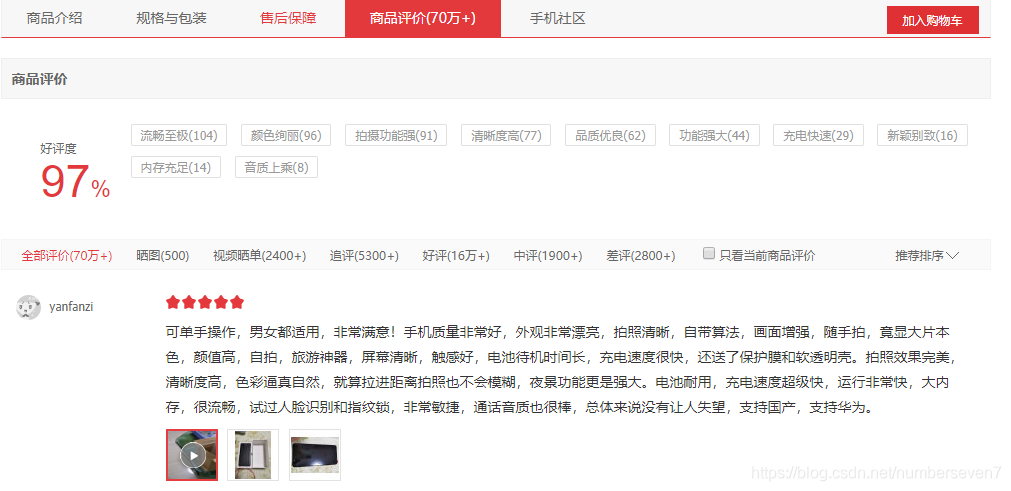
Task: Show 全部评价(70万+) reviews
Action: (67, 256)
